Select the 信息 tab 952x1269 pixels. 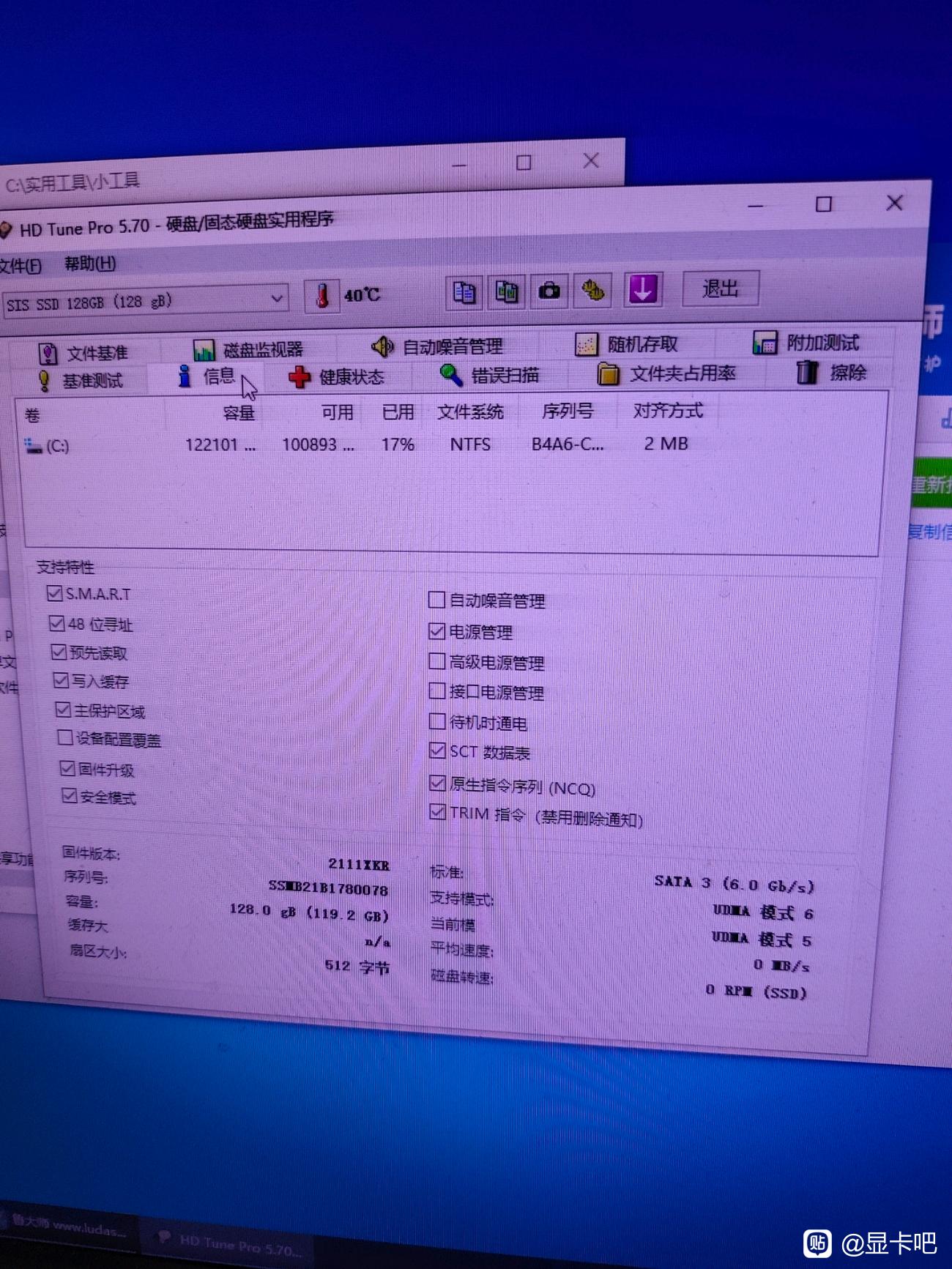click(x=207, y=377)
